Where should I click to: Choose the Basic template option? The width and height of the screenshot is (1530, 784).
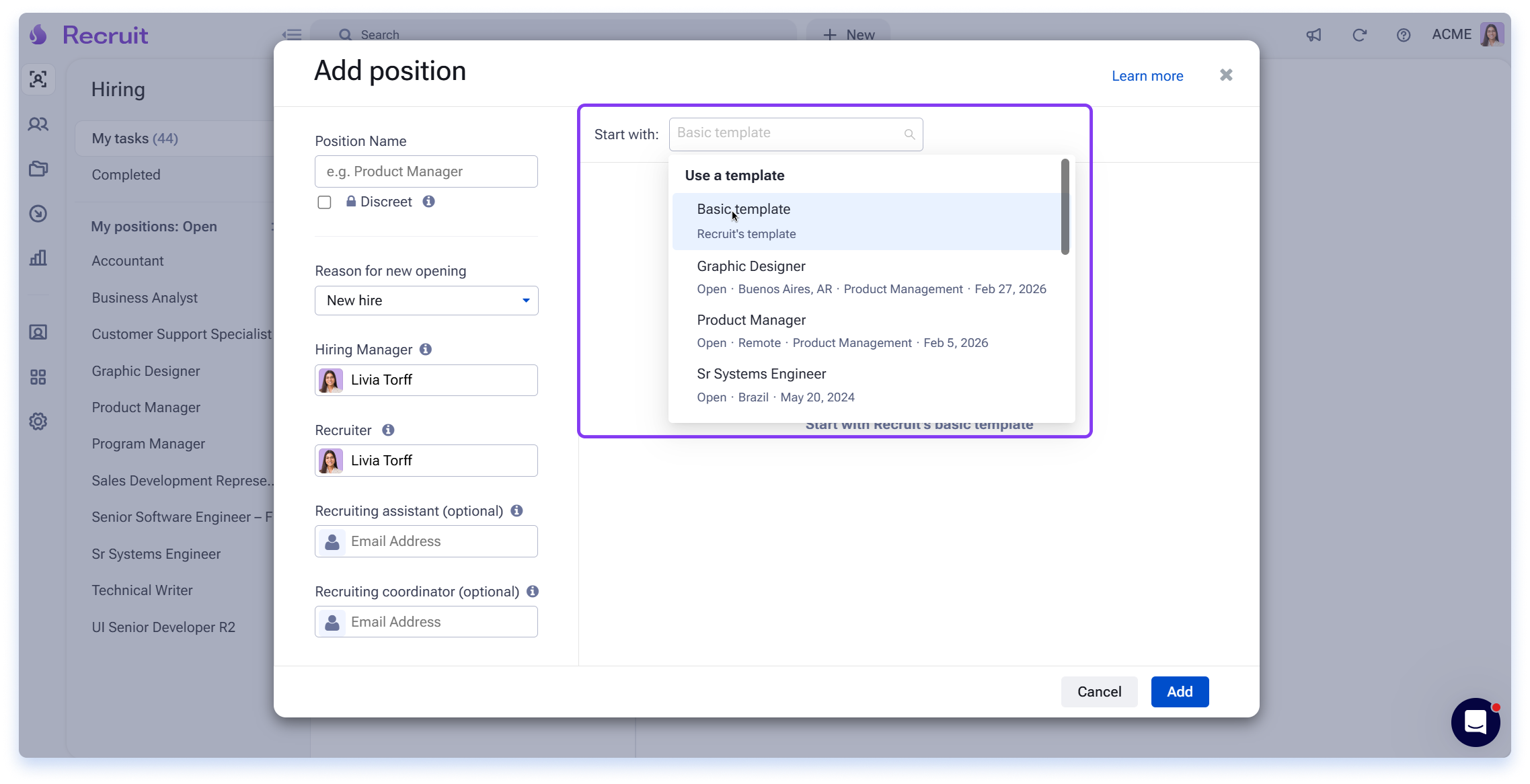(x=867, y=221)
